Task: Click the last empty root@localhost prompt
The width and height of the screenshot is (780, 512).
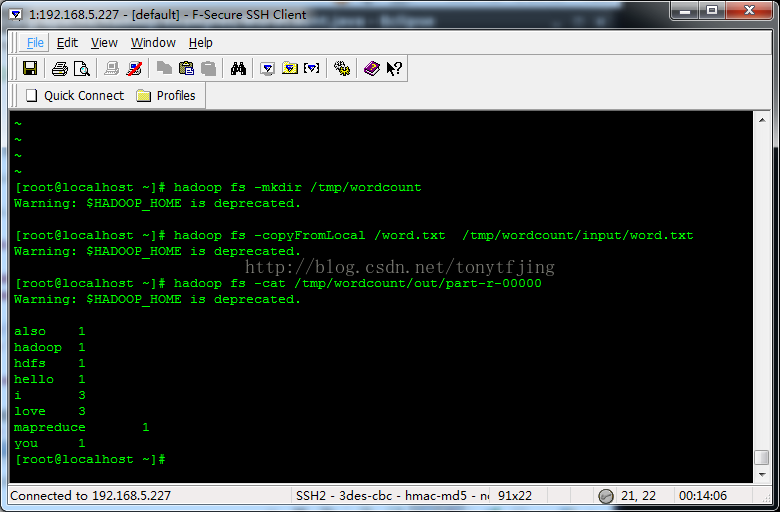Action: pyautogui.click(x=90, y=459)
